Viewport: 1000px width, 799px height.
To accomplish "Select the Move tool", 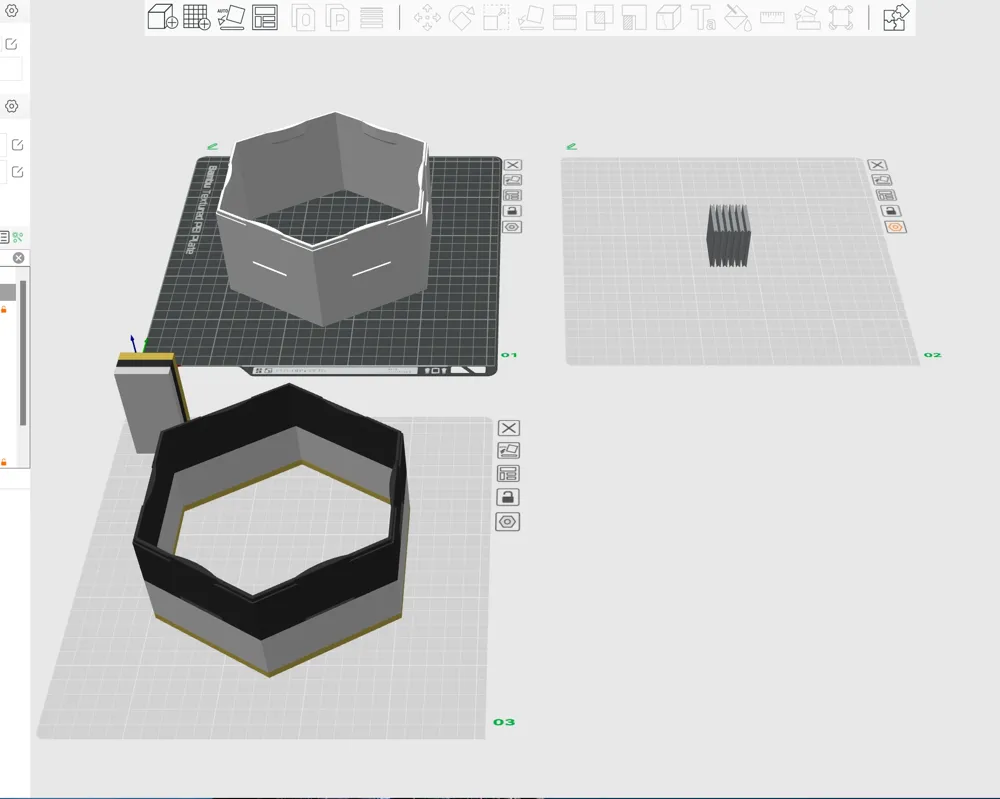I will point(427,18).
